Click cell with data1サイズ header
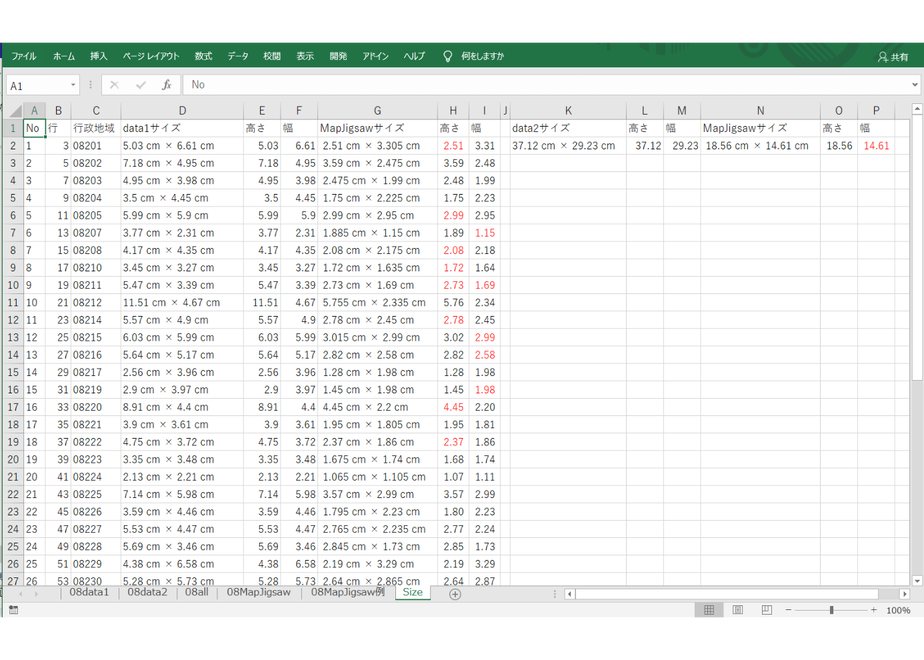 pos(182,128)
